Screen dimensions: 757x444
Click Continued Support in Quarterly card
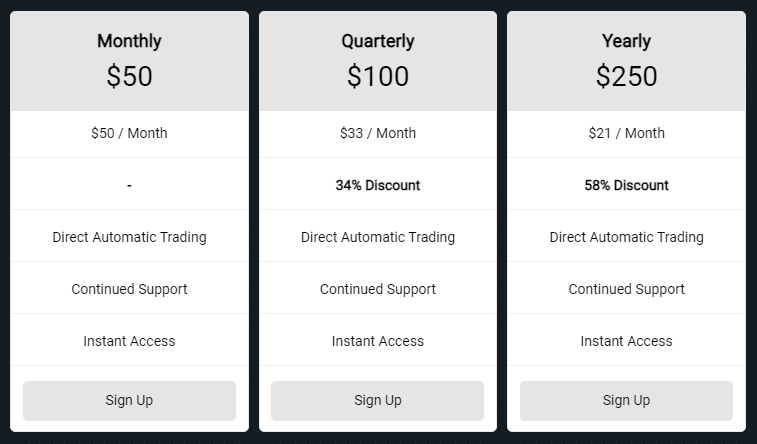tap(378, 289)
